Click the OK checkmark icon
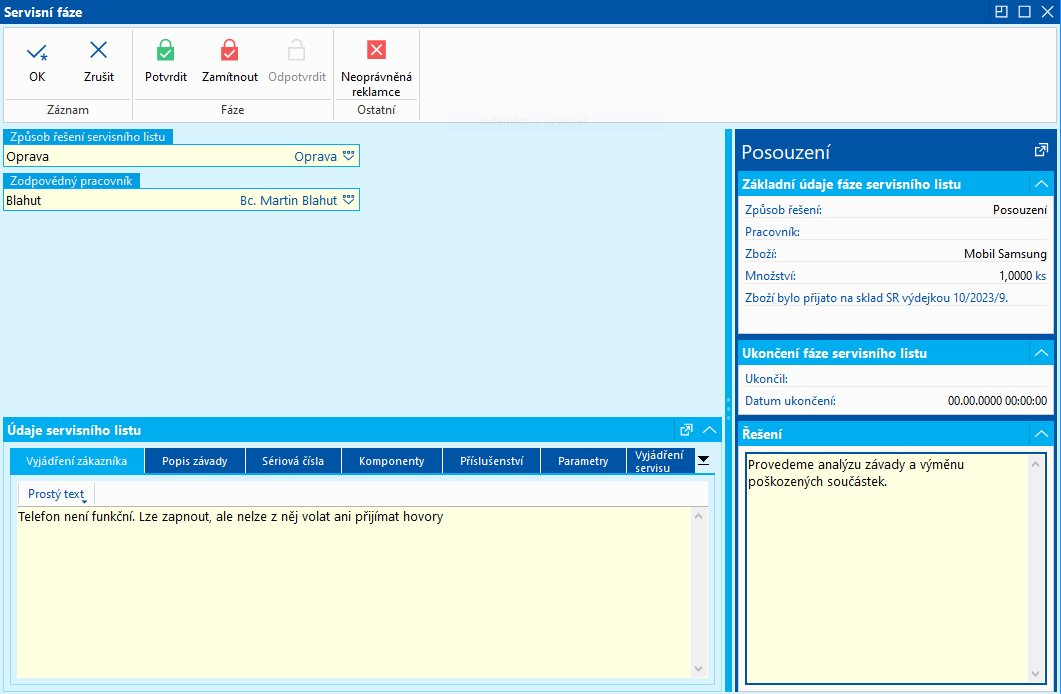Viewport: 1061px width, 694px height. coord(37,52)
